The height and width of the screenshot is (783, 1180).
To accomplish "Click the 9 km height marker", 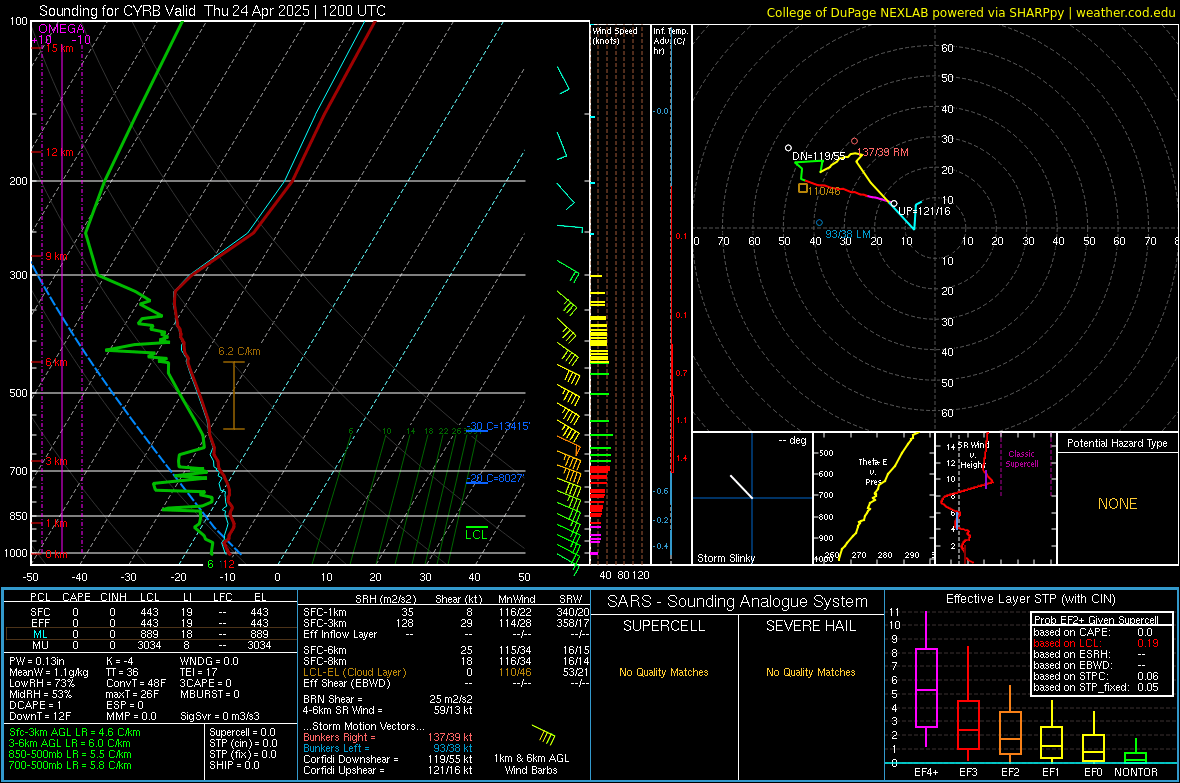I will [56, 256].
